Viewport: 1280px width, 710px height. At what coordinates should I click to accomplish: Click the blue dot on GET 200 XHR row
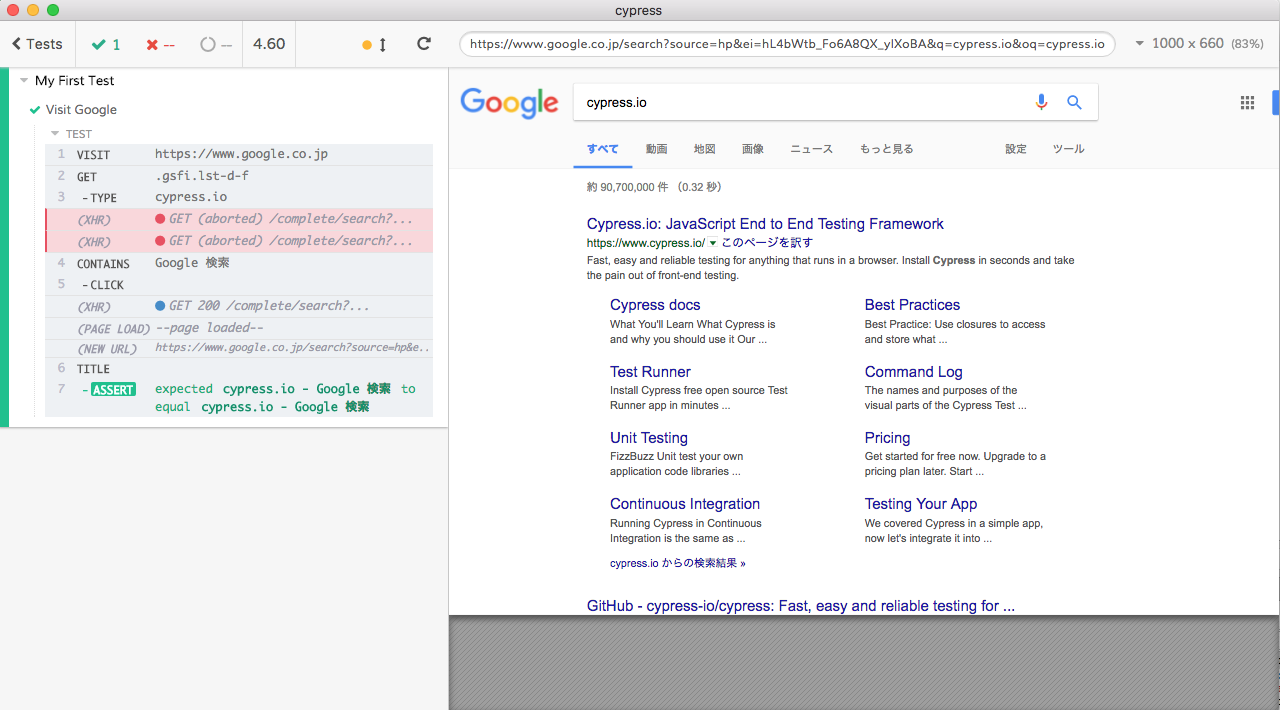(160, 306)
